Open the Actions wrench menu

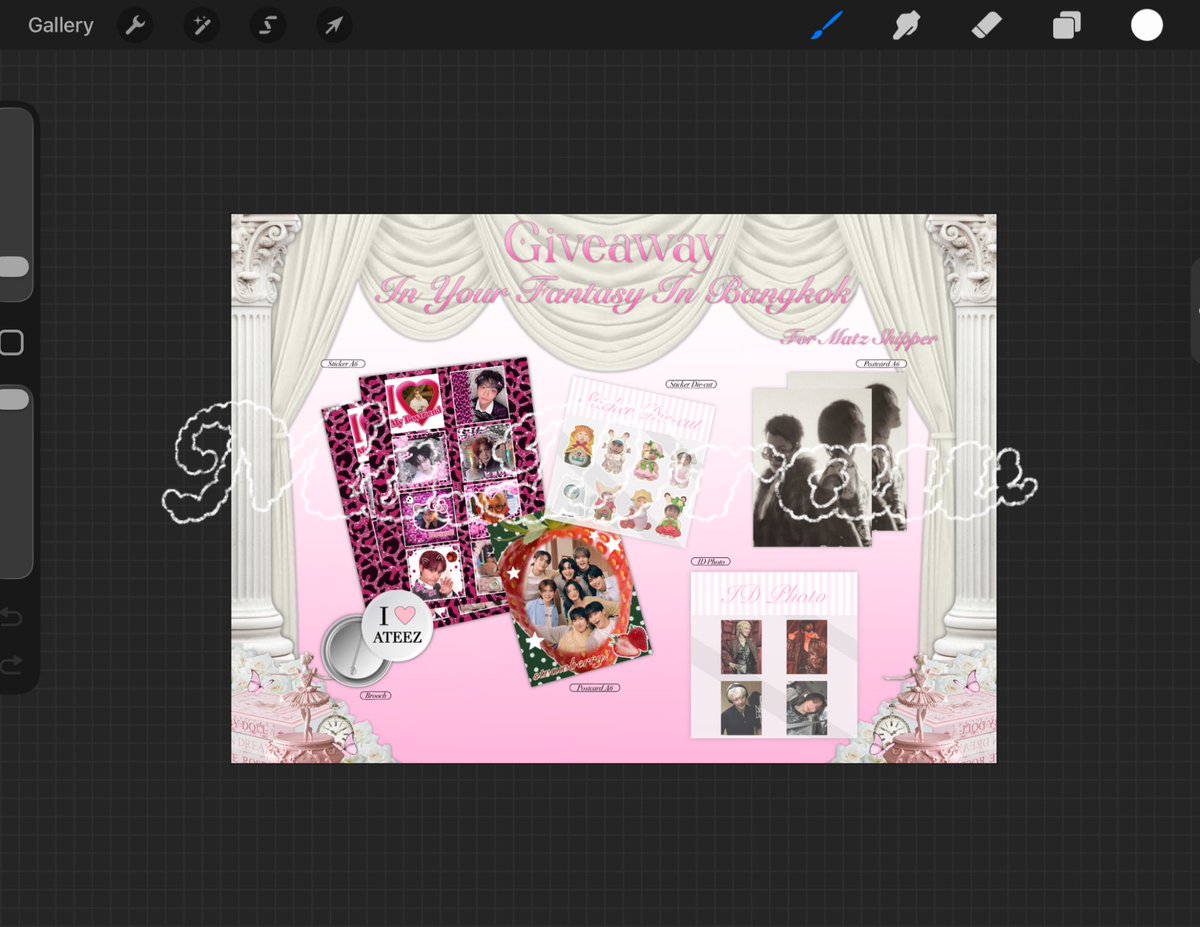[135, 25]
